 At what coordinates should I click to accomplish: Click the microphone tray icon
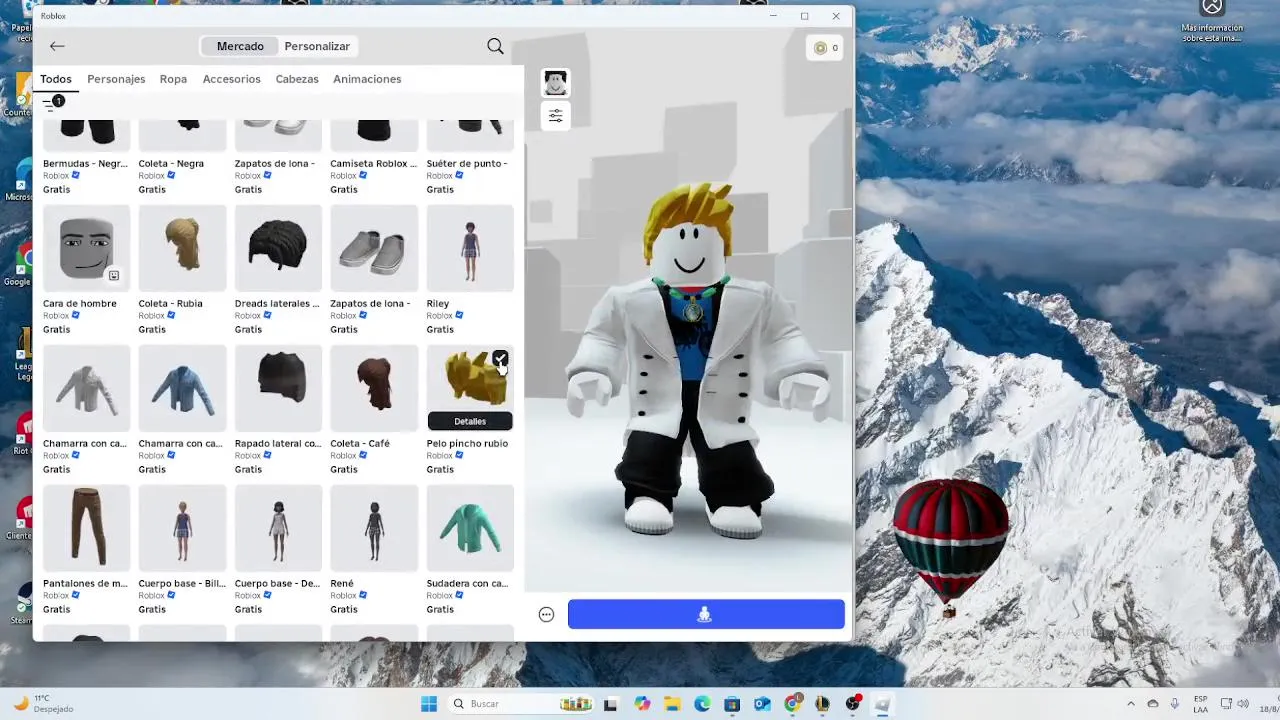coord(1173,704)
